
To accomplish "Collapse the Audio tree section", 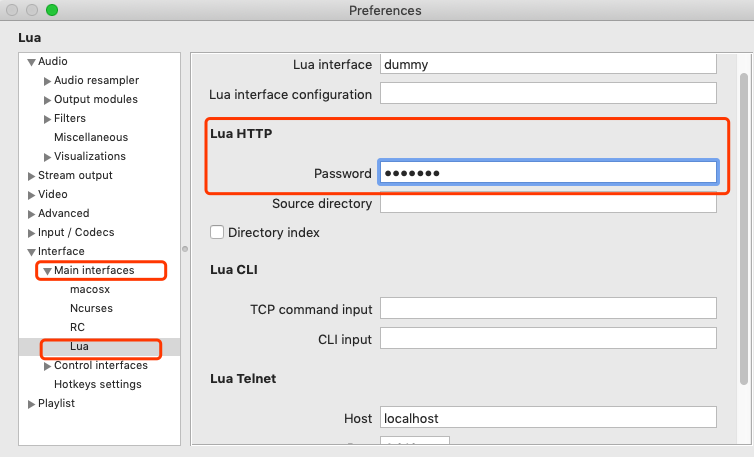I will click(30, 62).
